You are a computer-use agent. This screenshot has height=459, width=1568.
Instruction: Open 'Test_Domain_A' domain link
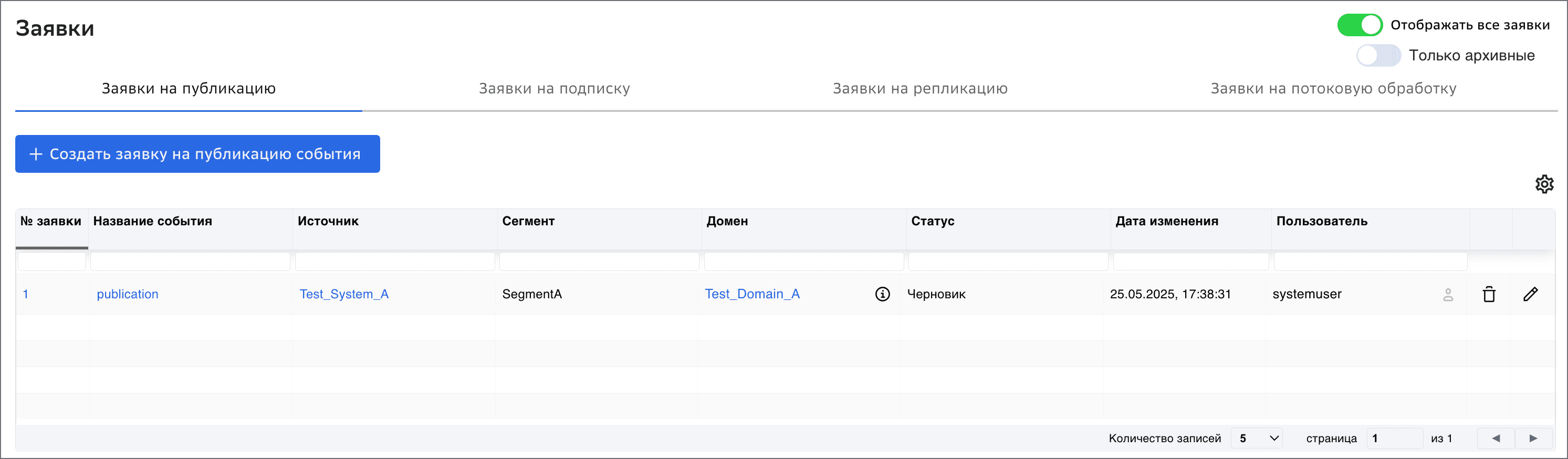tap(752, 294)
